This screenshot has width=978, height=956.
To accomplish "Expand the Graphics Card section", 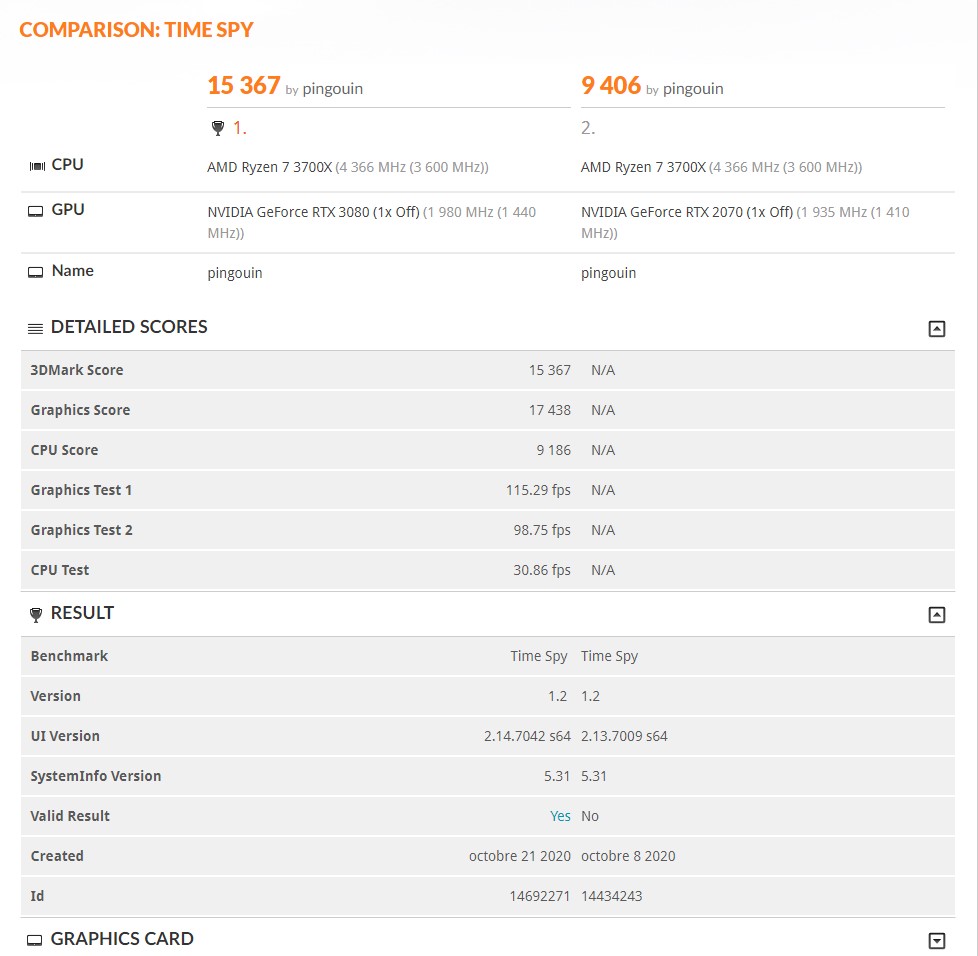I will [936, 940].
